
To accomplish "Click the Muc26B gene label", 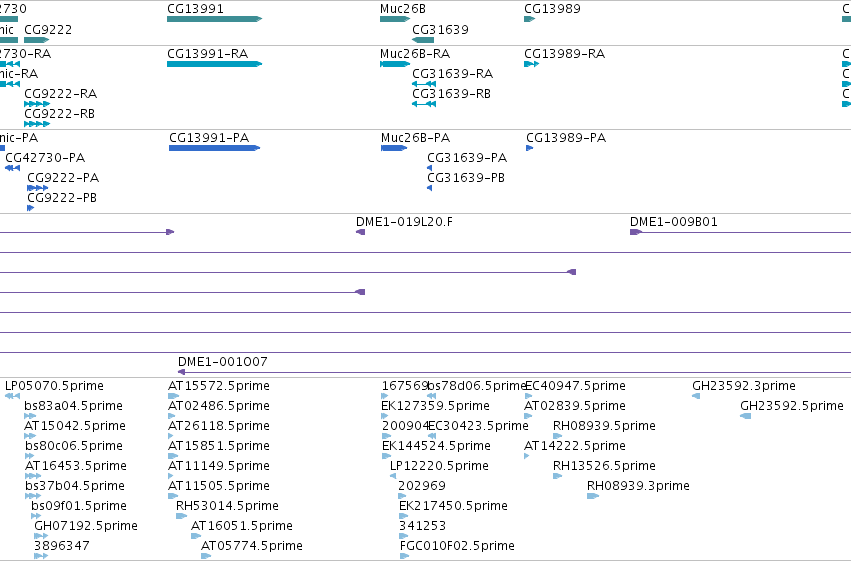I will point(403,9).
